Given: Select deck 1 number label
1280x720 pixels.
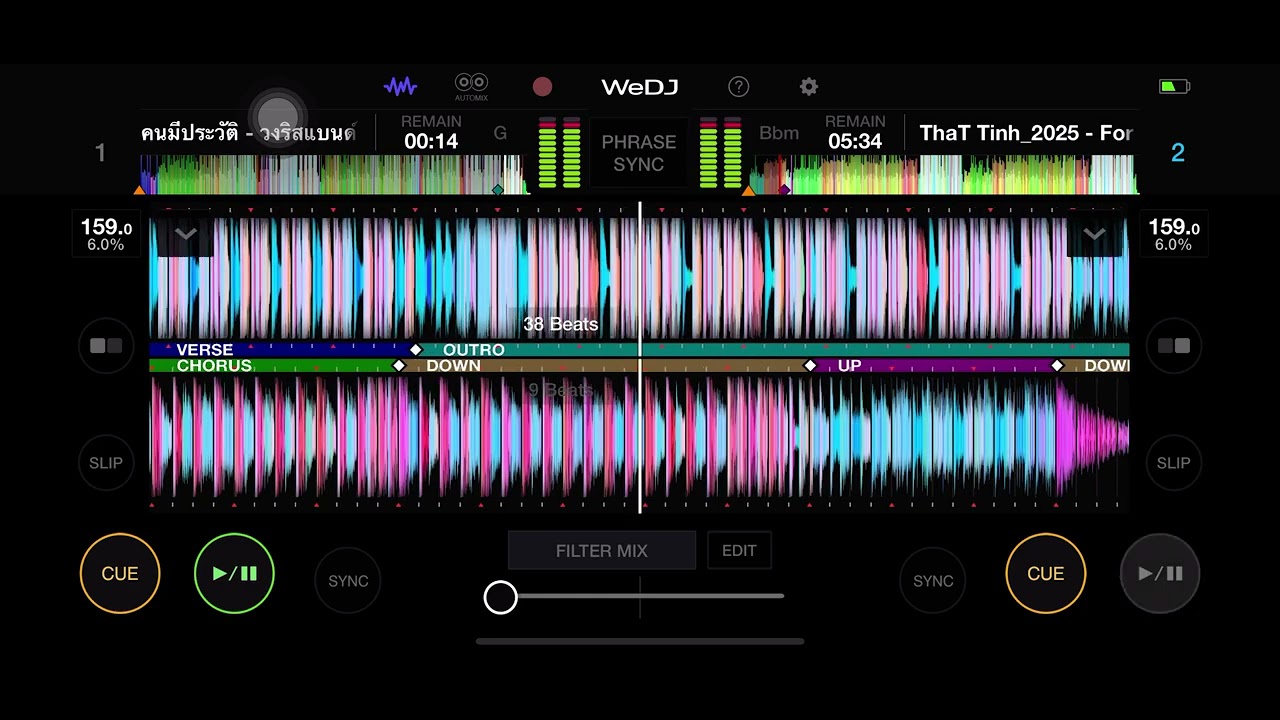Looking at the screenshot, I should [x=100, y=153].
